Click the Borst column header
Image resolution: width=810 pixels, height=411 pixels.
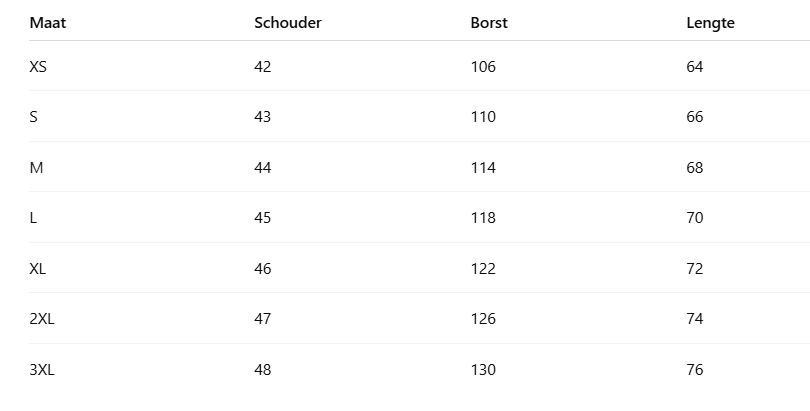489,23
